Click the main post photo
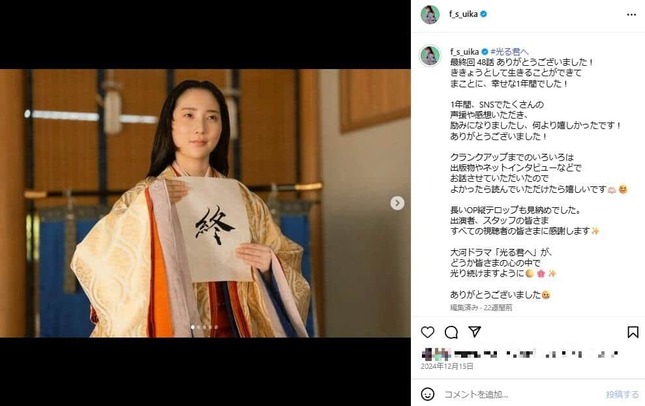Screen dimensions: 645x406 click(205, 203)
